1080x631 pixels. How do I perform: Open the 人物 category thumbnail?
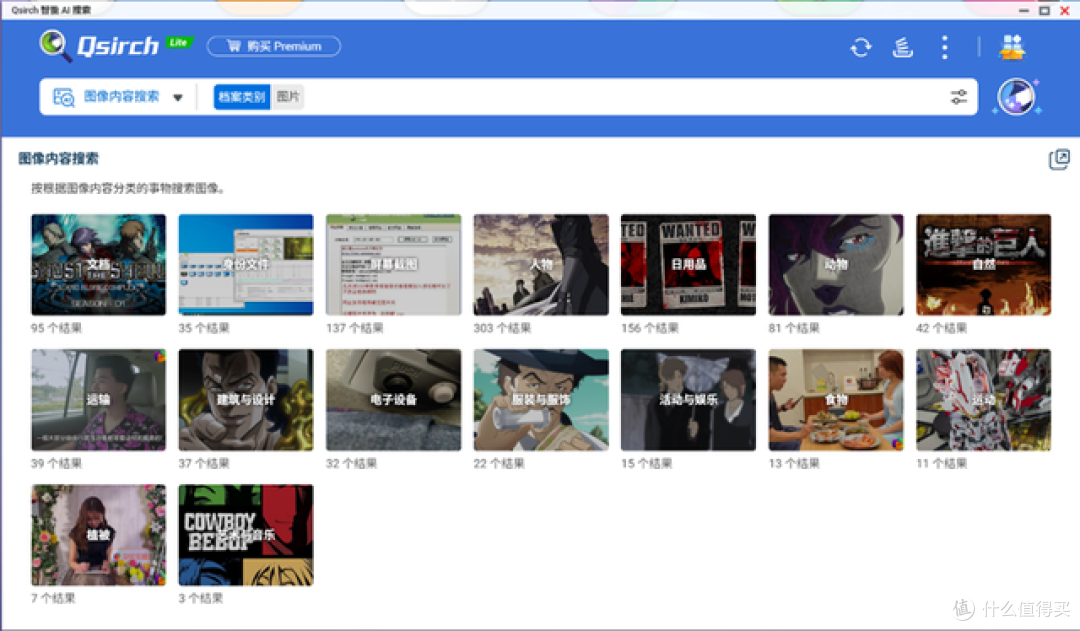541,265
